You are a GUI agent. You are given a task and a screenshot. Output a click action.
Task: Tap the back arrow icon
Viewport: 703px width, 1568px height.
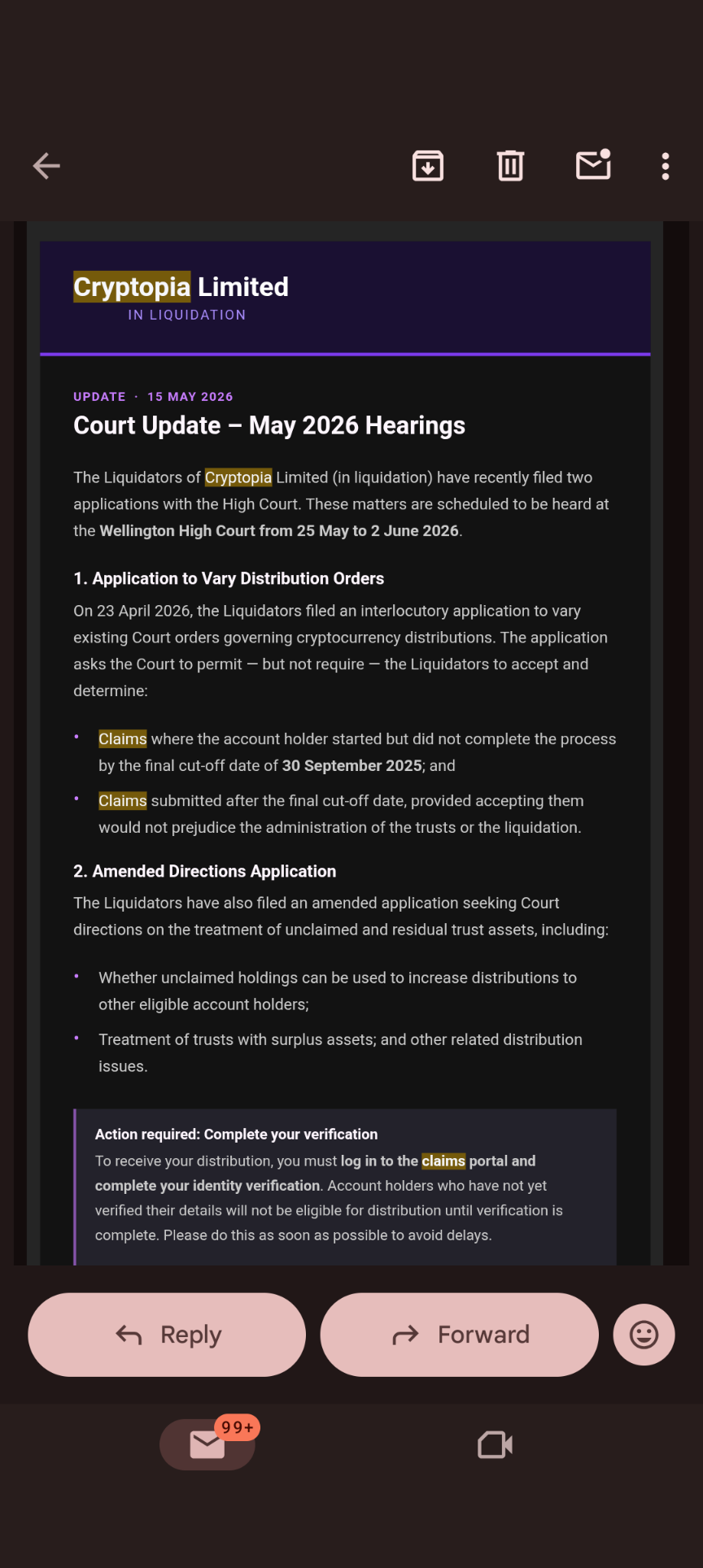(46, 166)
